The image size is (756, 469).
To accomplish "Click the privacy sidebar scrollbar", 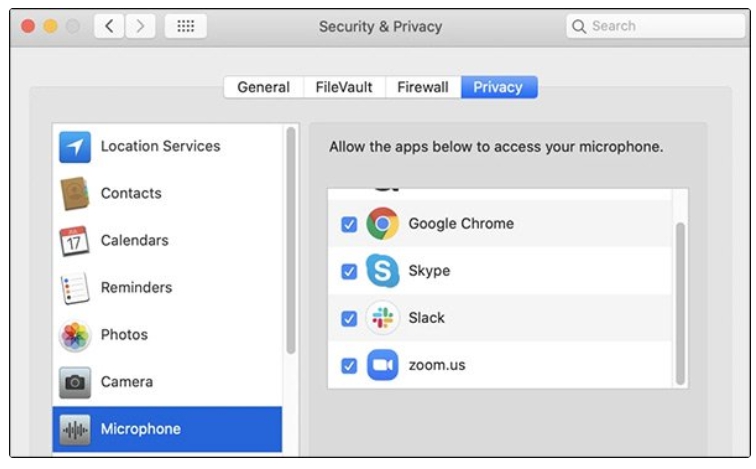I will 291,240.
